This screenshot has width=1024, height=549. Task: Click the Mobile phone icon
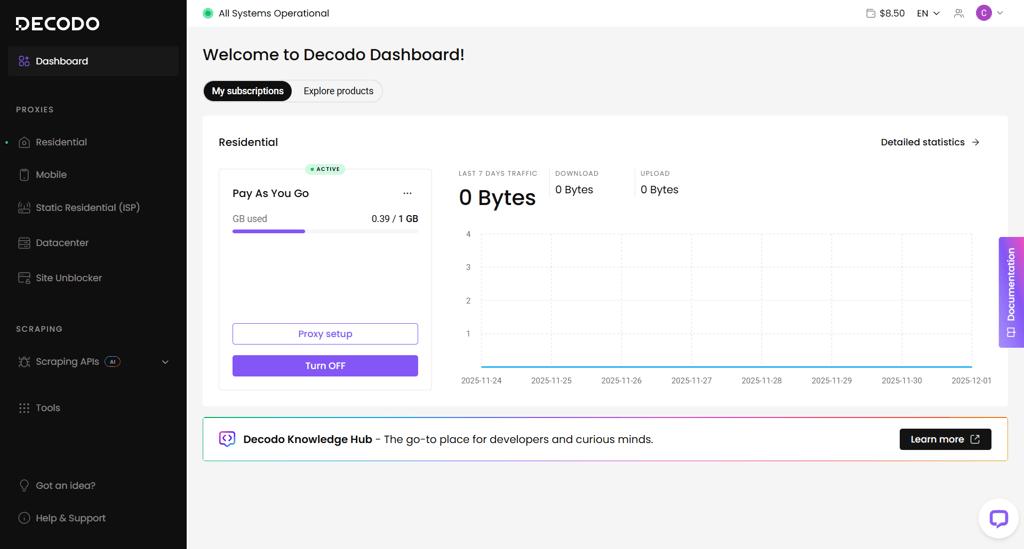(24, 175)
